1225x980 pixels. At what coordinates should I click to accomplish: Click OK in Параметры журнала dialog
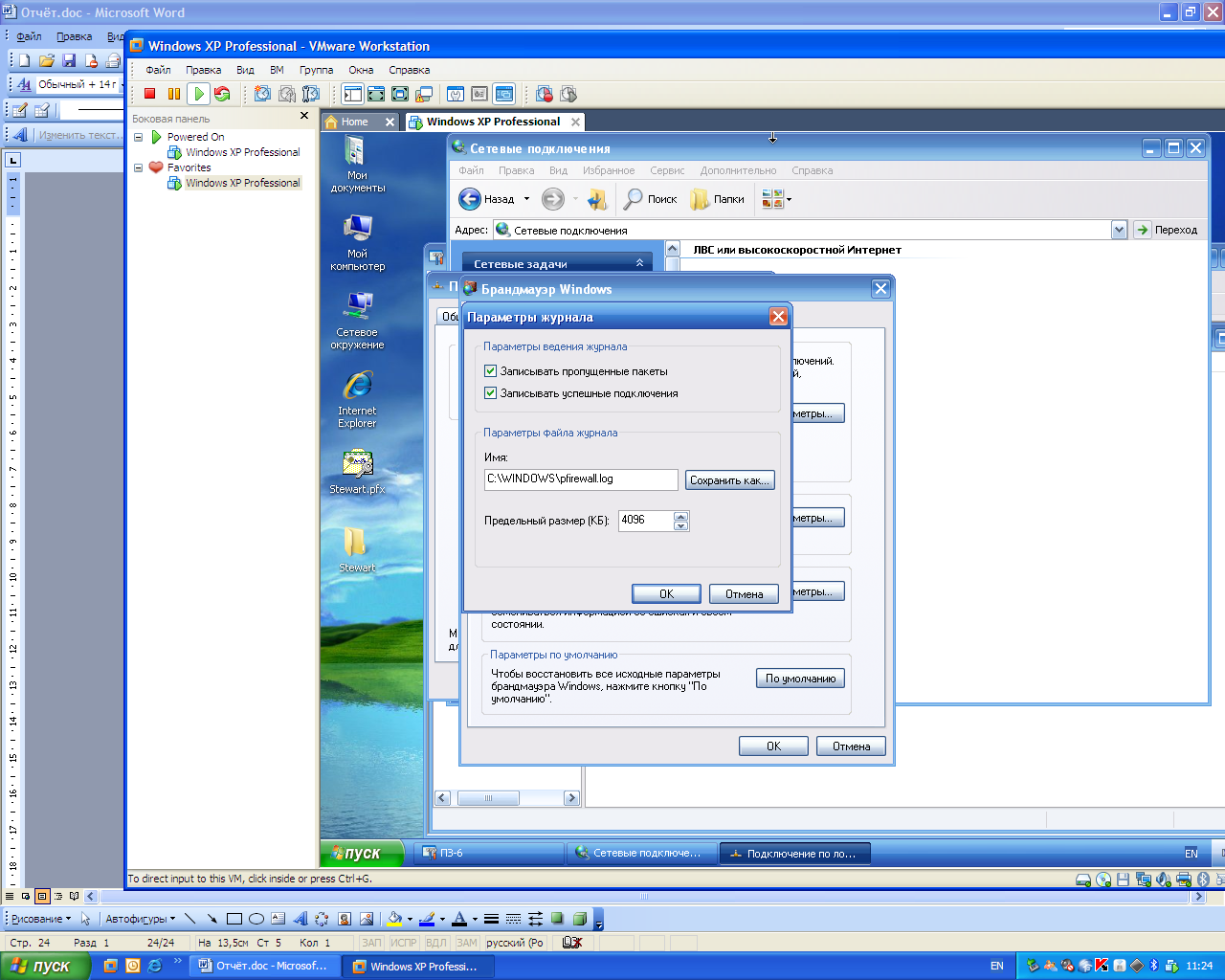coord(666,594)
